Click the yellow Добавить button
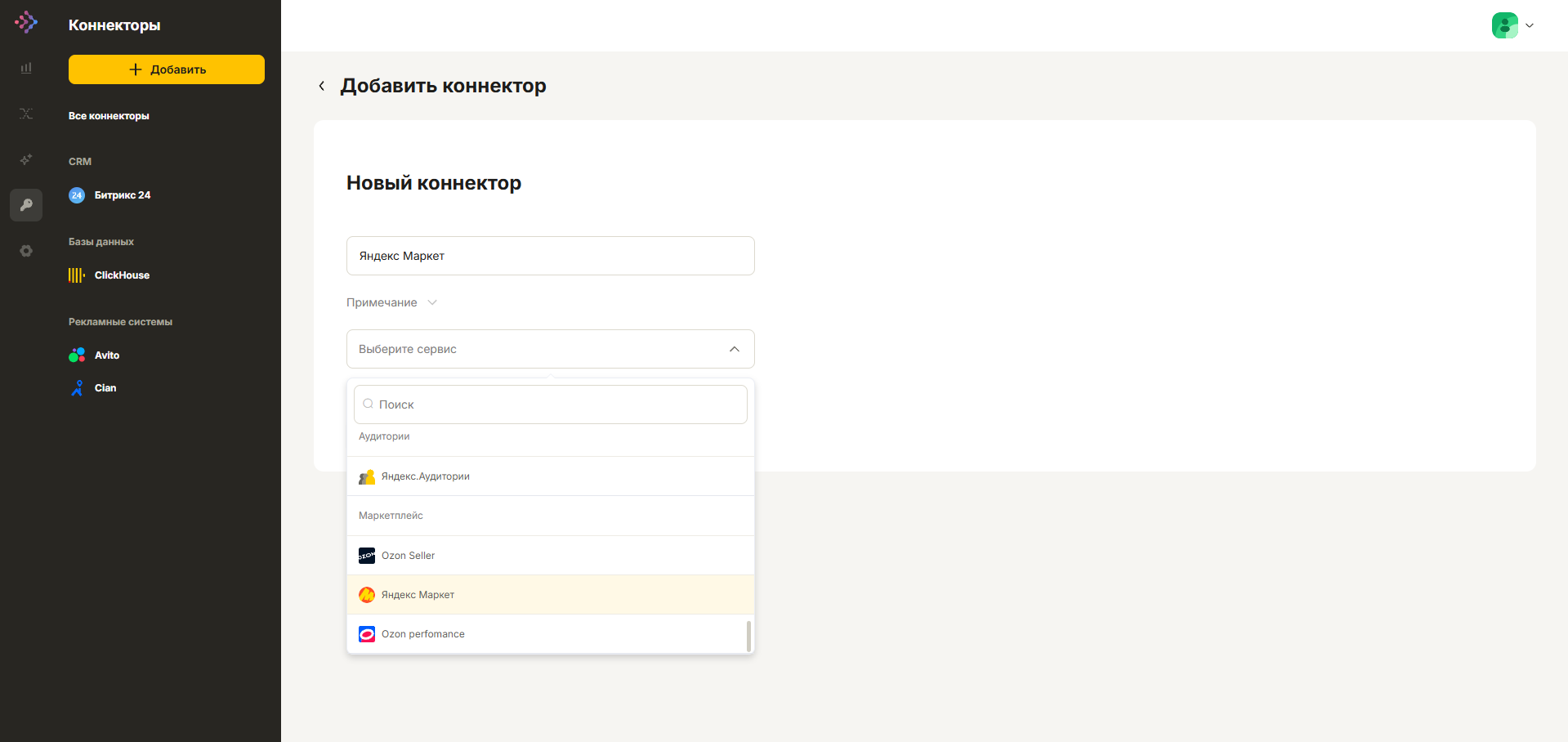The height and width of the screenshot is (742, 1568). coord(167,69)
